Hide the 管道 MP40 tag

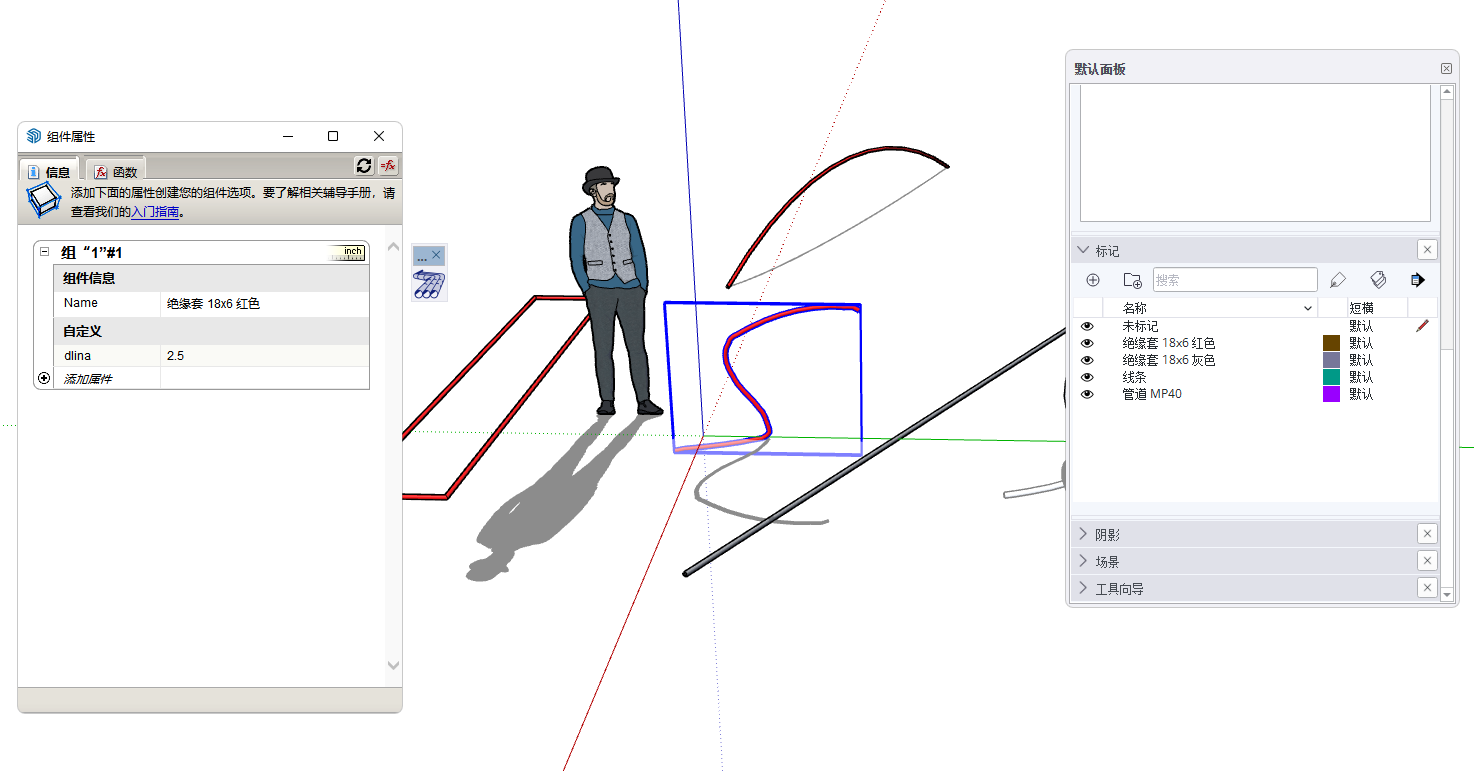coord(1087,394)
